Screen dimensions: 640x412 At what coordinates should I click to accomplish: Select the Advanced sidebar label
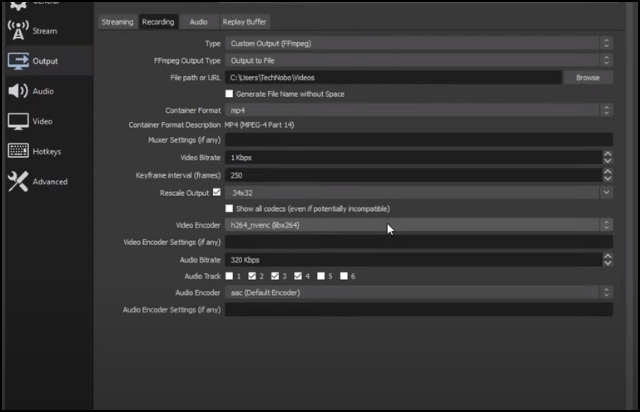click(50, 182)
